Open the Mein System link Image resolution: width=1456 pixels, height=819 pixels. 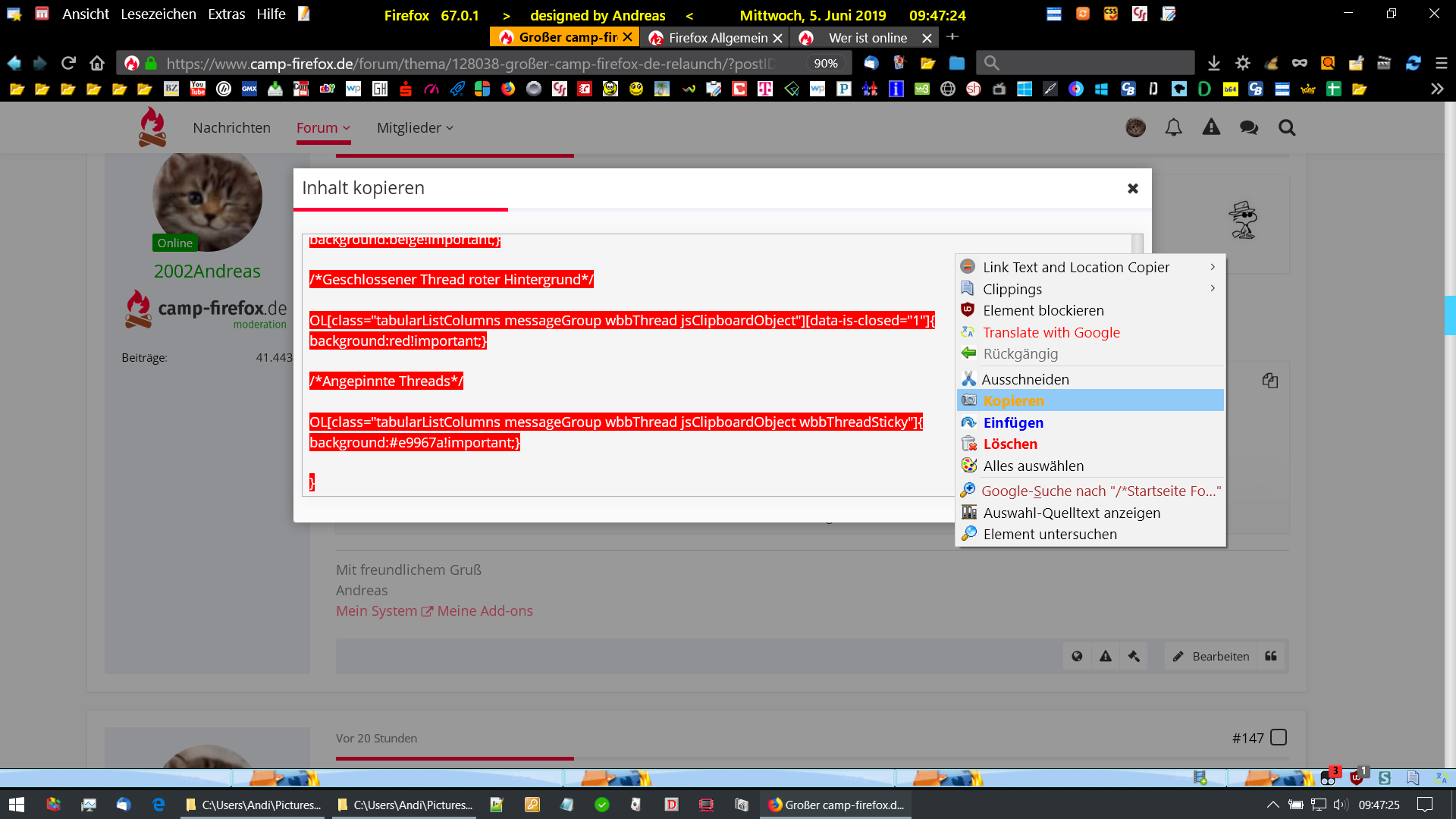376,610
